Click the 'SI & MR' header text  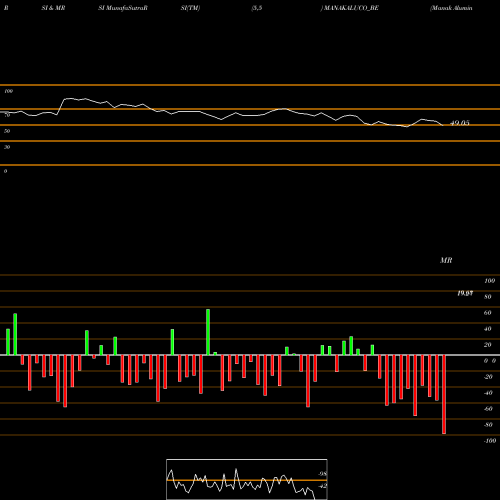pos(53,8)
